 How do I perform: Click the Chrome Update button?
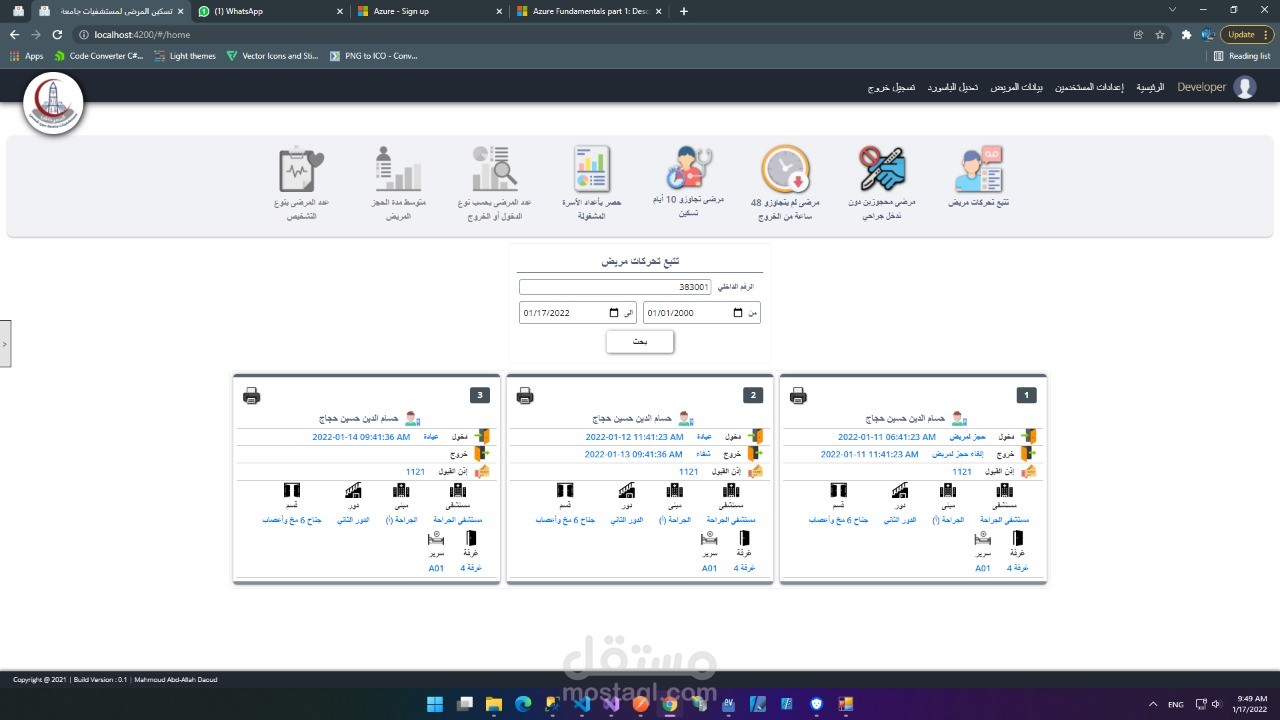[1246, 34]
